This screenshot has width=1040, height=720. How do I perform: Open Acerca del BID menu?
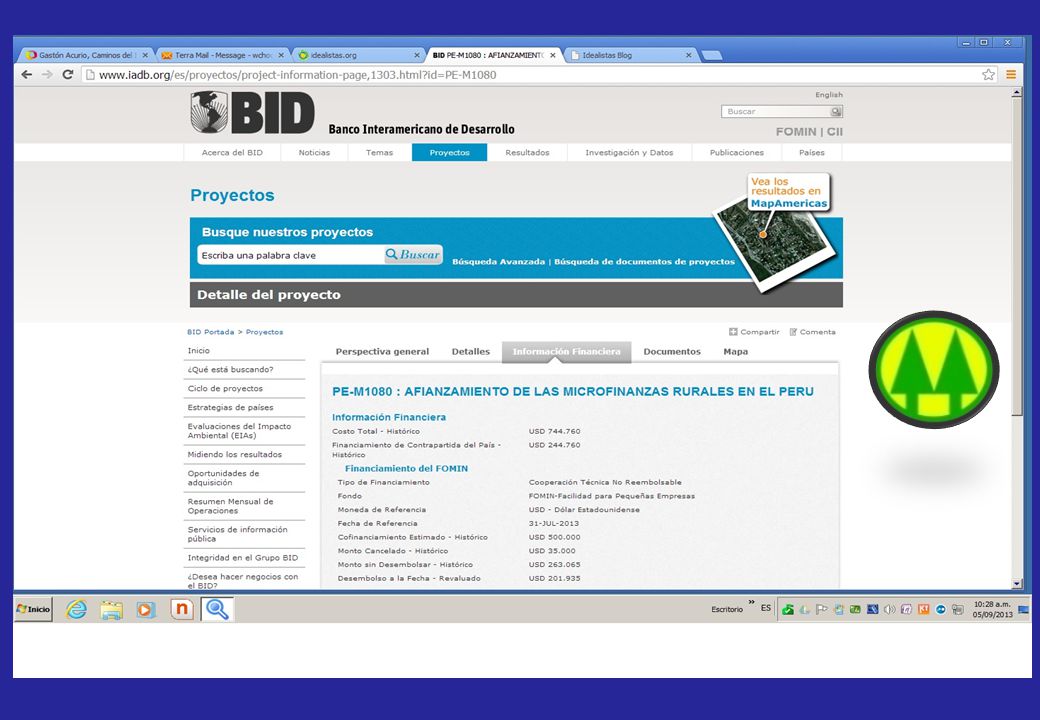point(232,152)
